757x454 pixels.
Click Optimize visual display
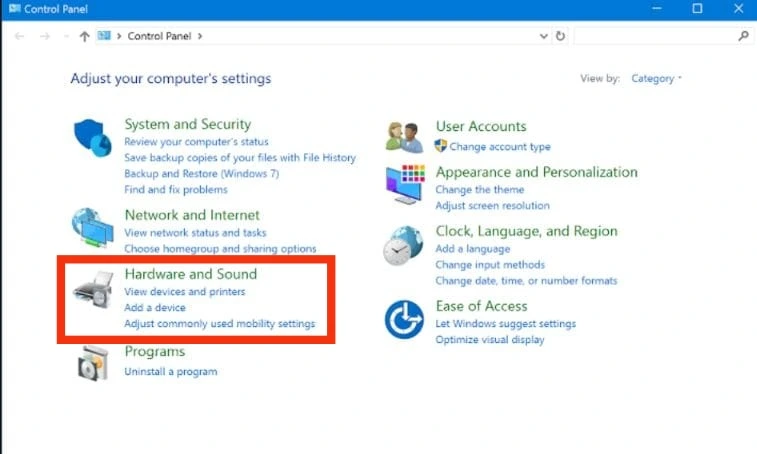(490, 340)
